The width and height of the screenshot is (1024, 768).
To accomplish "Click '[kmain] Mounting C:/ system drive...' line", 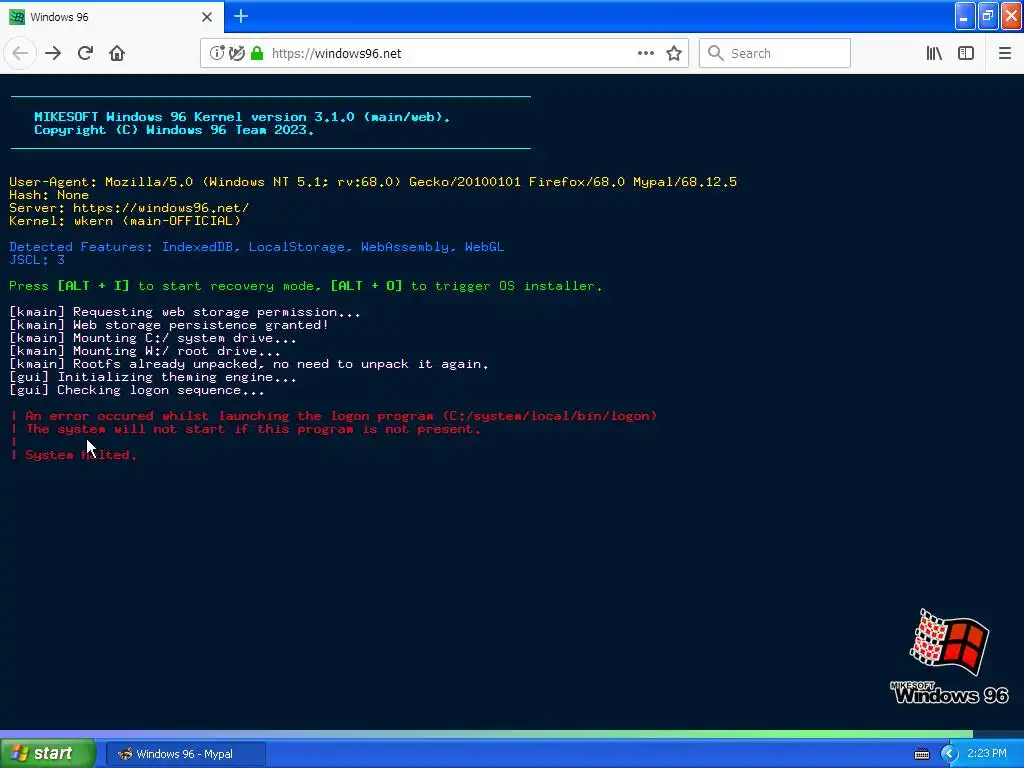I will (153, 338).
